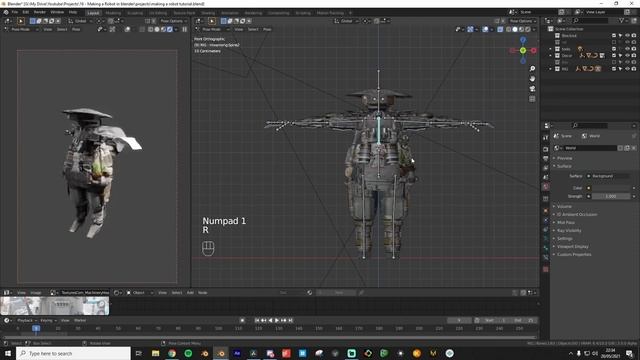Click the pan hand gizmo in the viewport
The height and width of the screenshot is (360, 640).
pyautogui.click(x=532, y=78)
